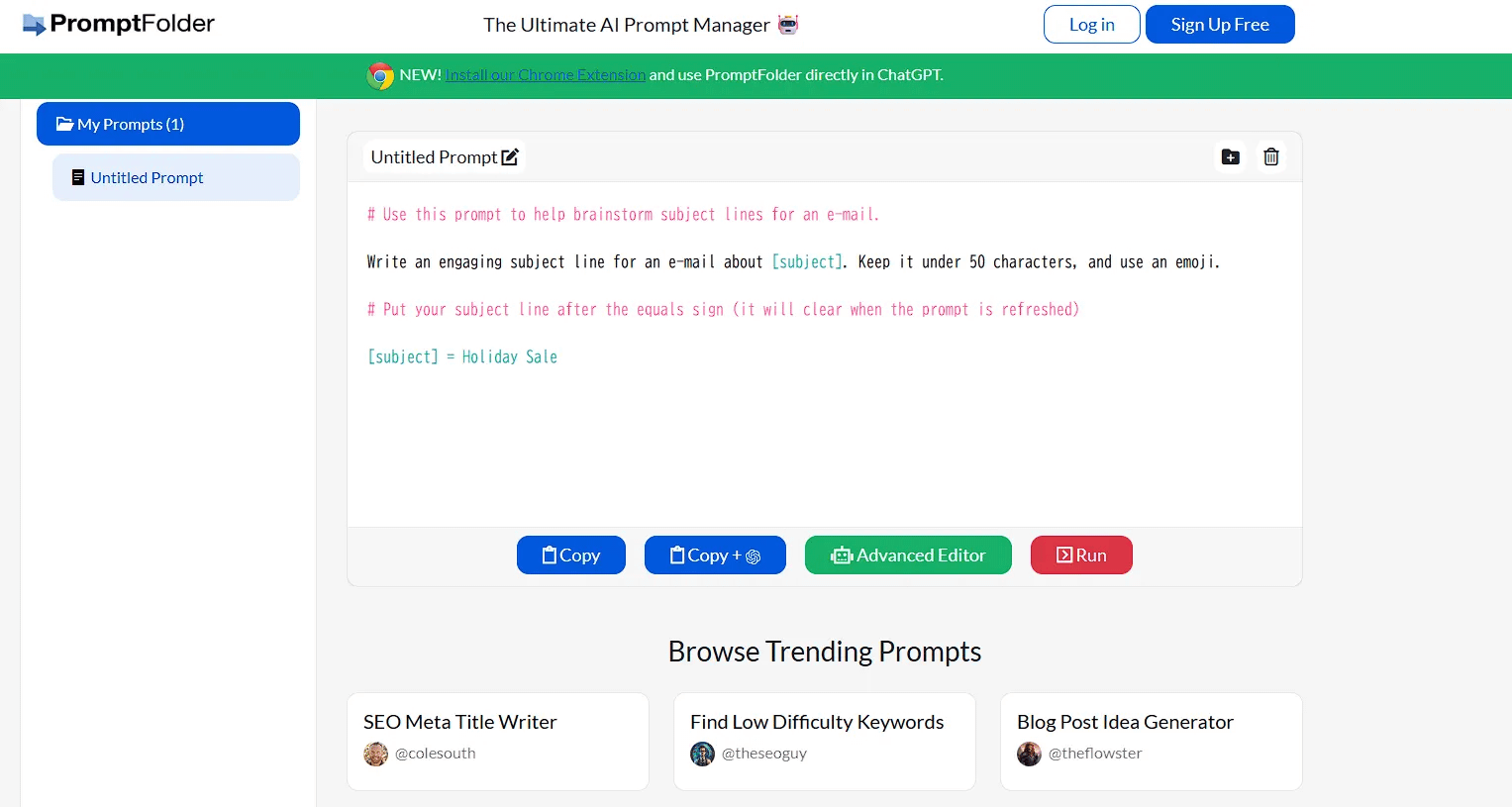The height and width of the screenshot is (807, 1512).
Task: Run the prompt with the red Run button
Action: [x=1081, y=555]
